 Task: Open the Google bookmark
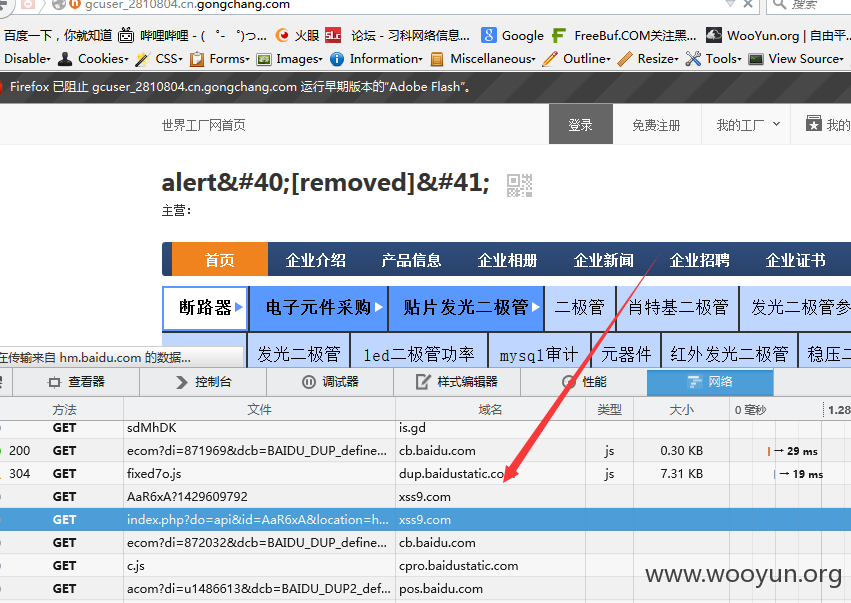pyautogui.click(x=512, y=35)
